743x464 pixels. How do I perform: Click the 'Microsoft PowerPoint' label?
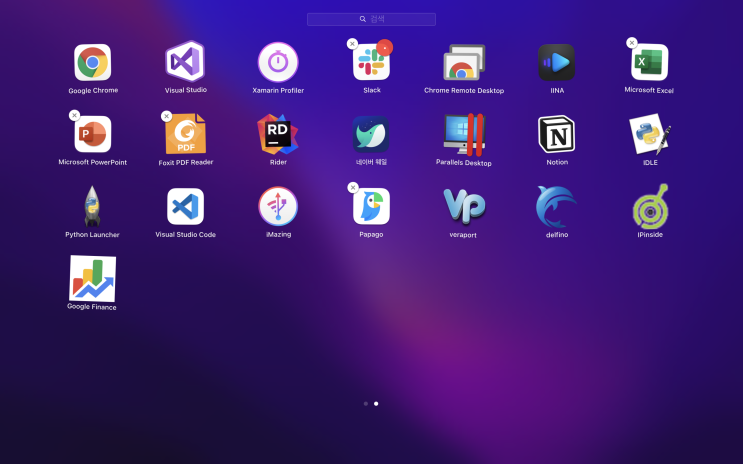pyautogui.click(x=92, y=162)
